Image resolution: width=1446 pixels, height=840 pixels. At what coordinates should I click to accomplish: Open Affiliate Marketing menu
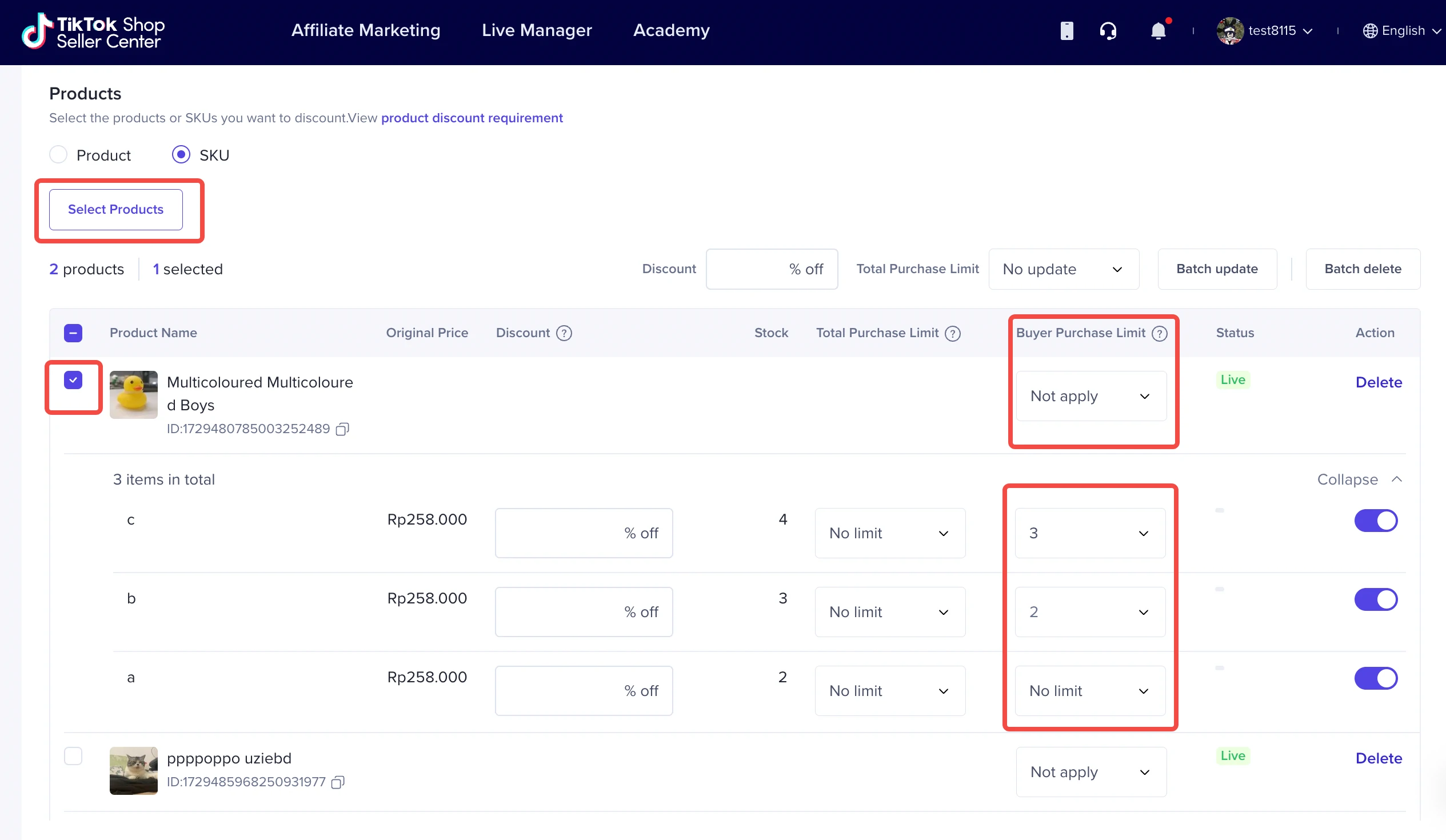coord(366,30)
